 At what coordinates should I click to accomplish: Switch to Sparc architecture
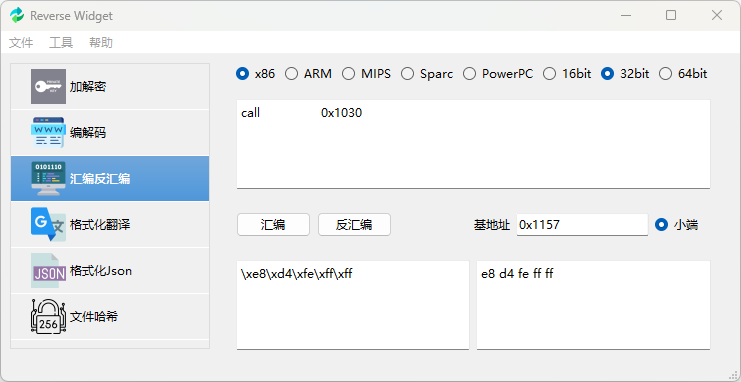pyautogui.click(x=407, y=74)
